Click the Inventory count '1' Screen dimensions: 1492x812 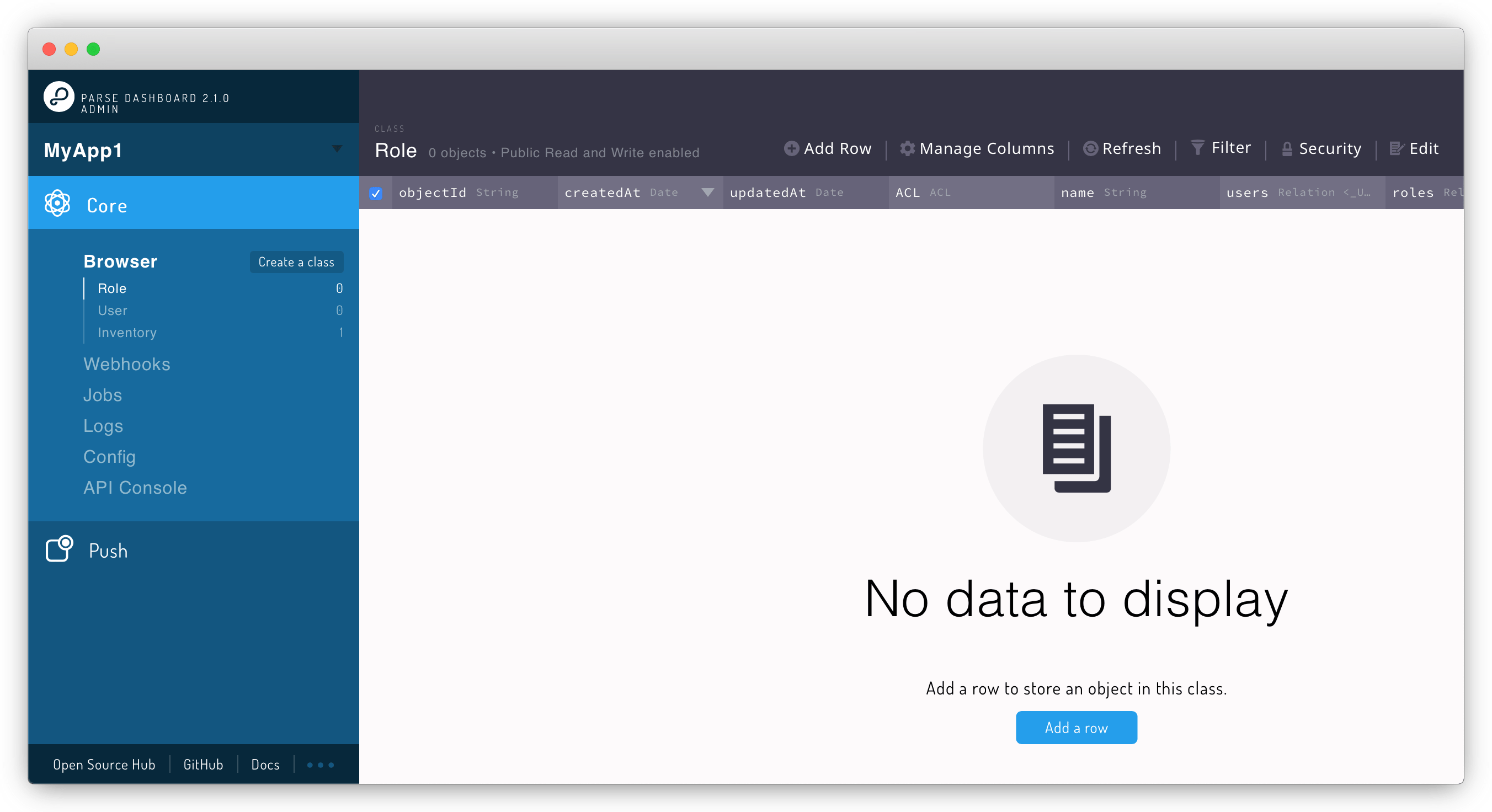[341, 332]
